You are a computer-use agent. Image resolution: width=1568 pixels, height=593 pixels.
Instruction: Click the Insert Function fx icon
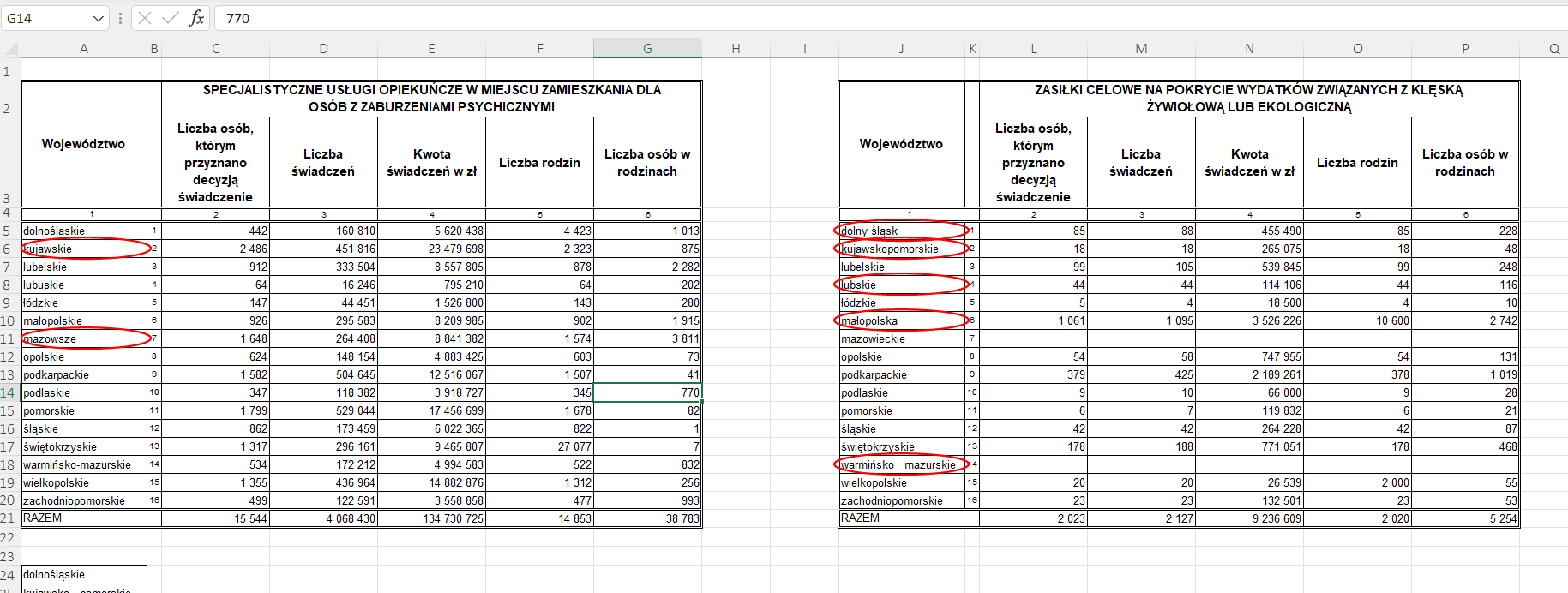[196, 18]
